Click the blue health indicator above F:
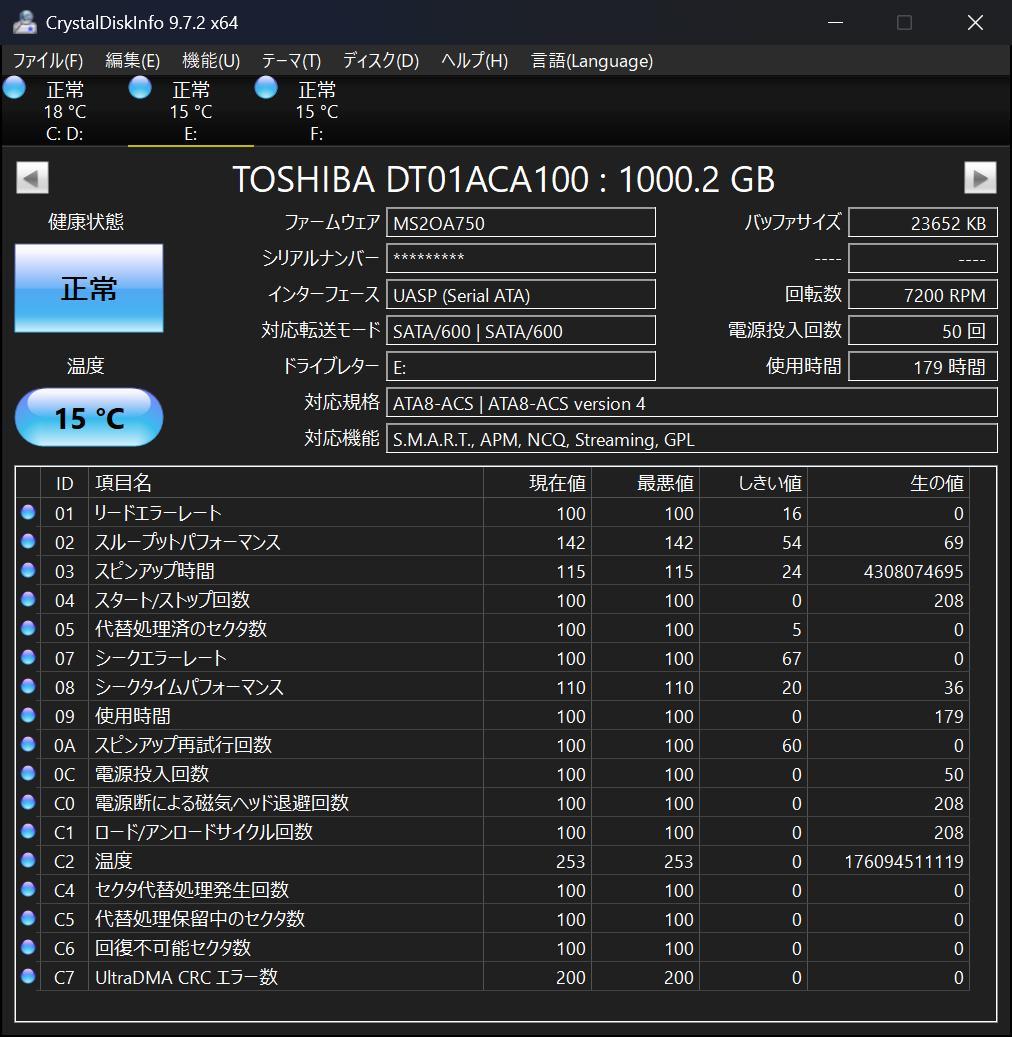The image size is (1012, 1037). (x=266, y=88)
